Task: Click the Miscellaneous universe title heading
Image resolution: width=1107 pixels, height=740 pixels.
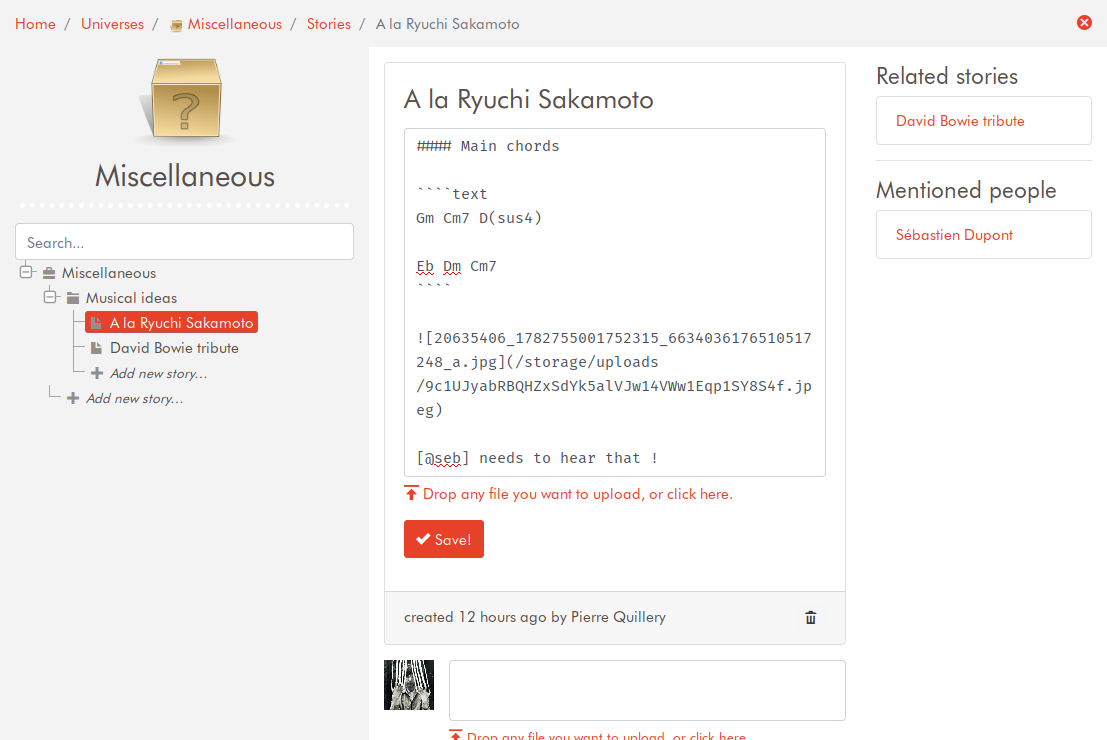Action: (185, 176)
